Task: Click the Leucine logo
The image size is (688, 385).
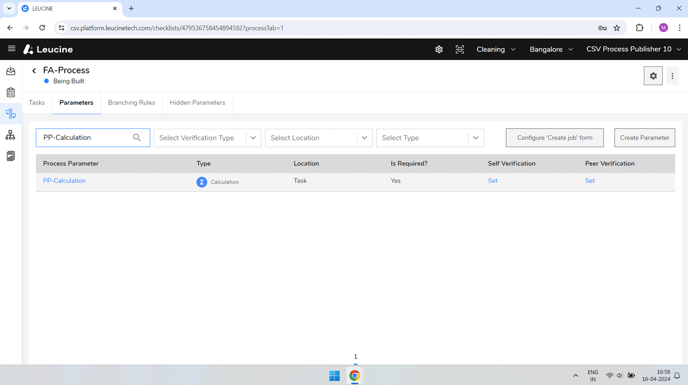Action: click(48, 49)
